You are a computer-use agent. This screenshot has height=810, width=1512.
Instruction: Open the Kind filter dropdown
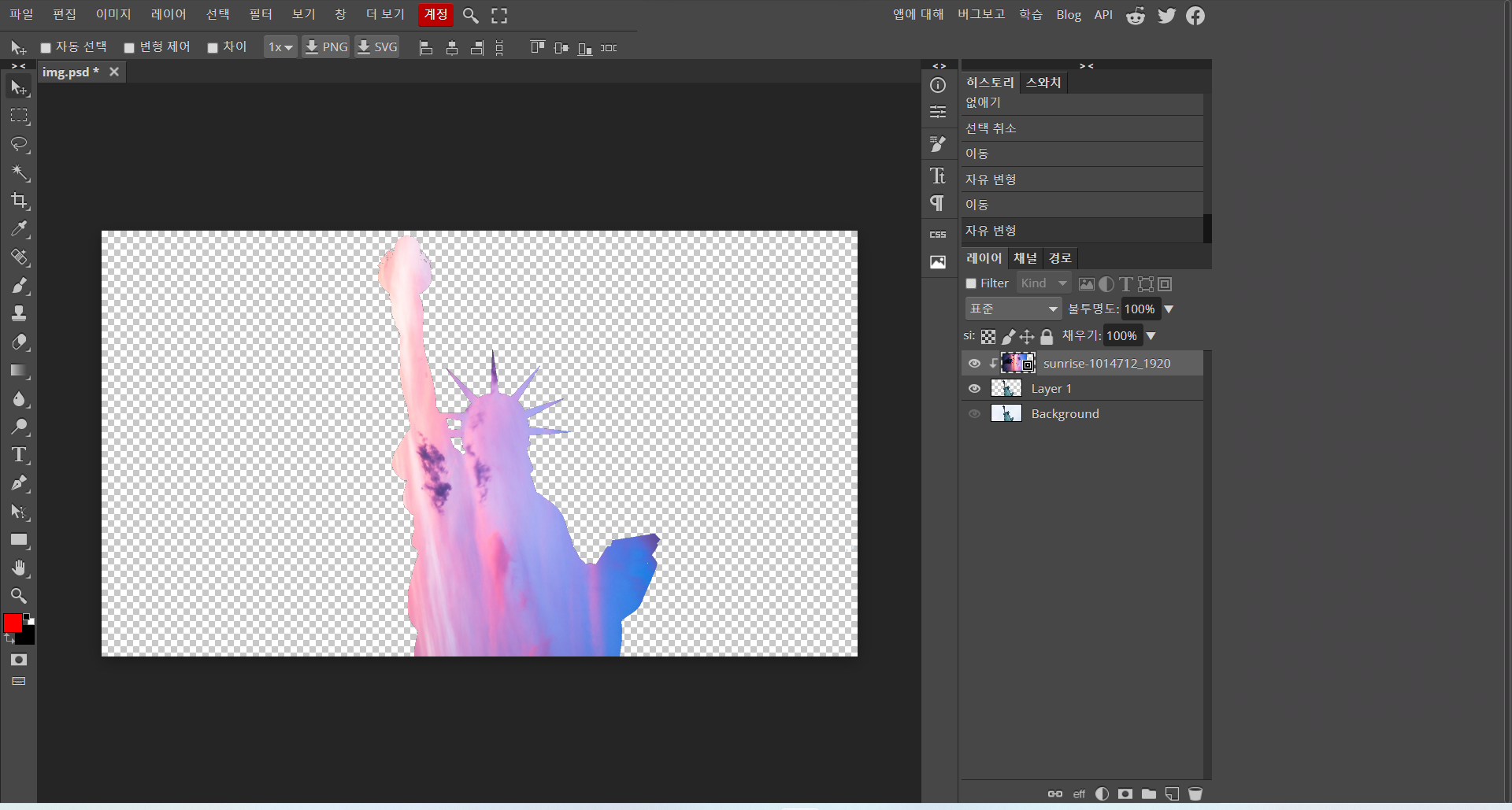tap(1043, 283)
